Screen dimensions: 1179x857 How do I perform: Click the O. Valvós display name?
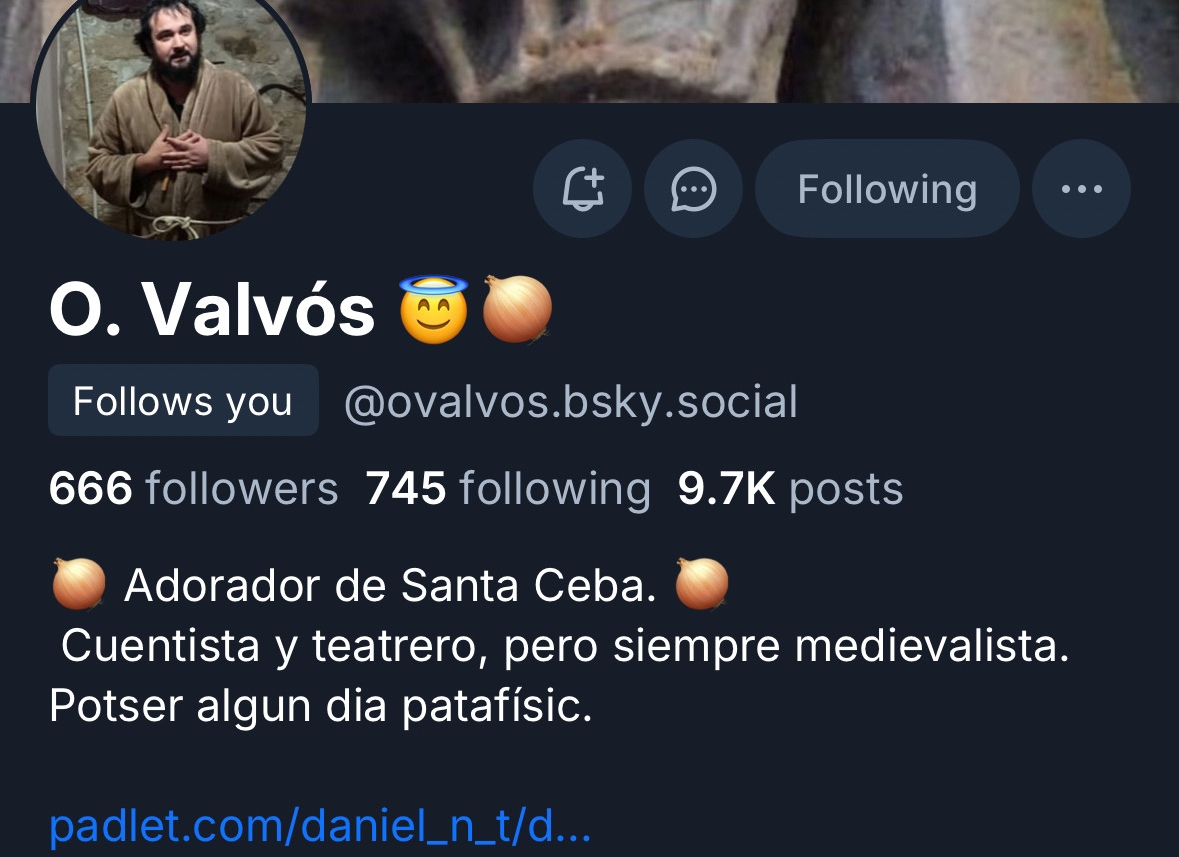tap(212, 310)
